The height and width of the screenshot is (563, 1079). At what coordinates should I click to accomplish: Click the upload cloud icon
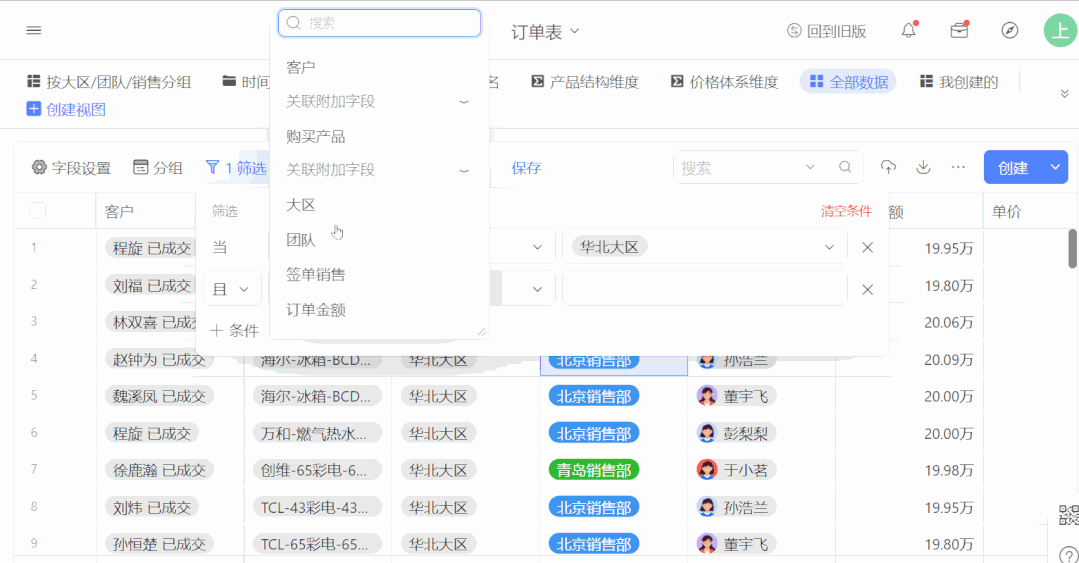[x=888, y=167]
